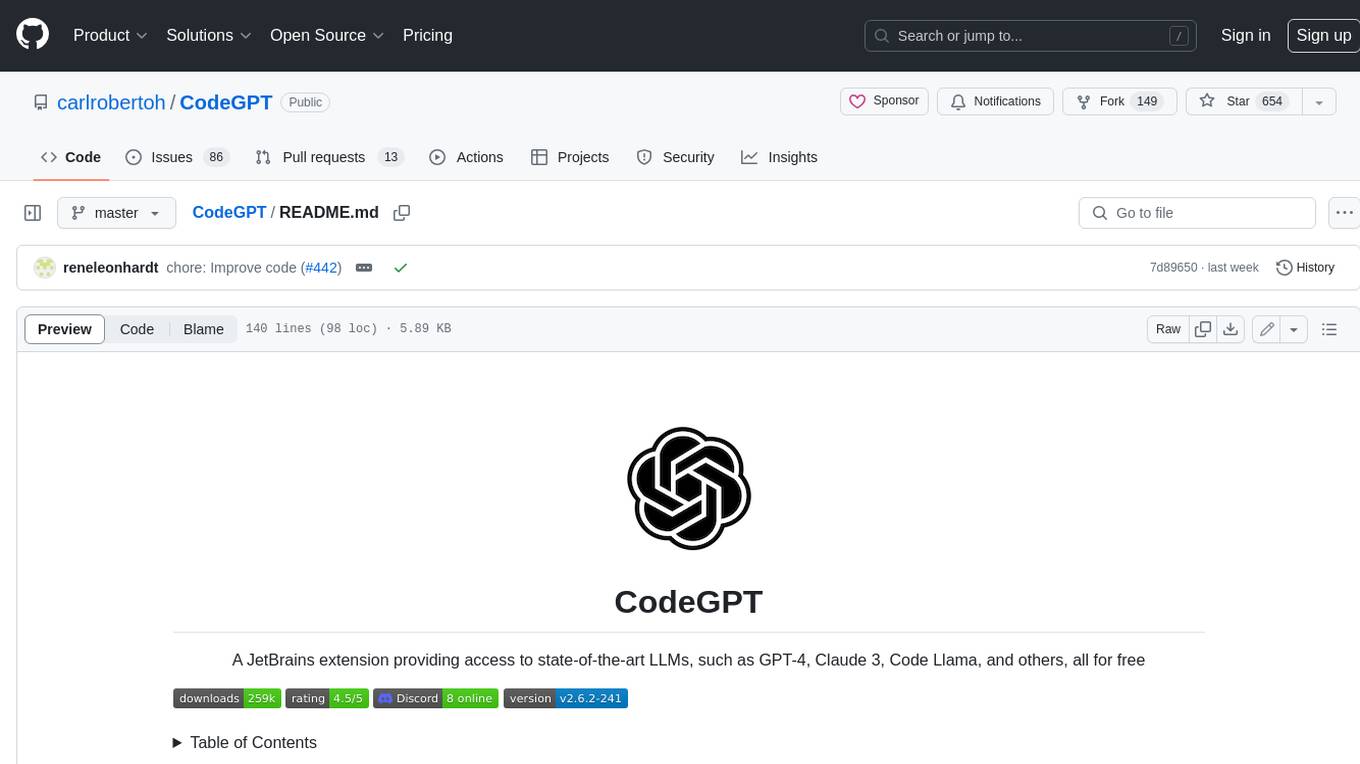Switch to the Pull requests tab
The width and height of the screenshot is (1360, 764).
click(328, 157)
